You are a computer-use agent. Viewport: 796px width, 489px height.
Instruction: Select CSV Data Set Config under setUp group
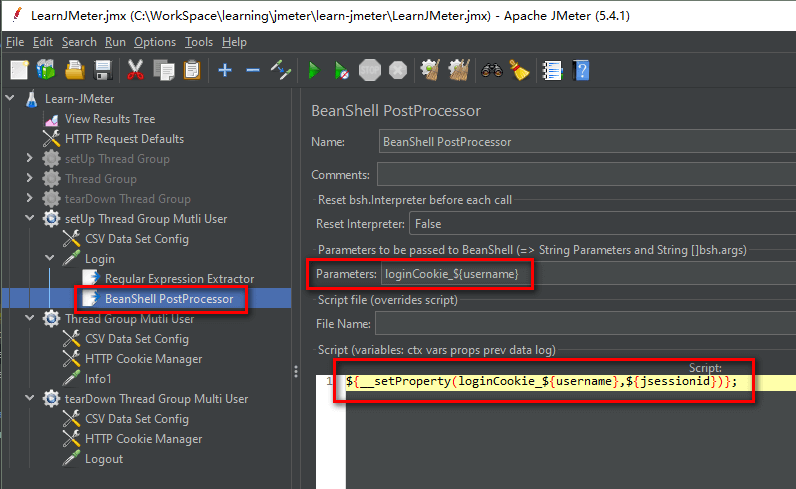(x=137, y=239)
